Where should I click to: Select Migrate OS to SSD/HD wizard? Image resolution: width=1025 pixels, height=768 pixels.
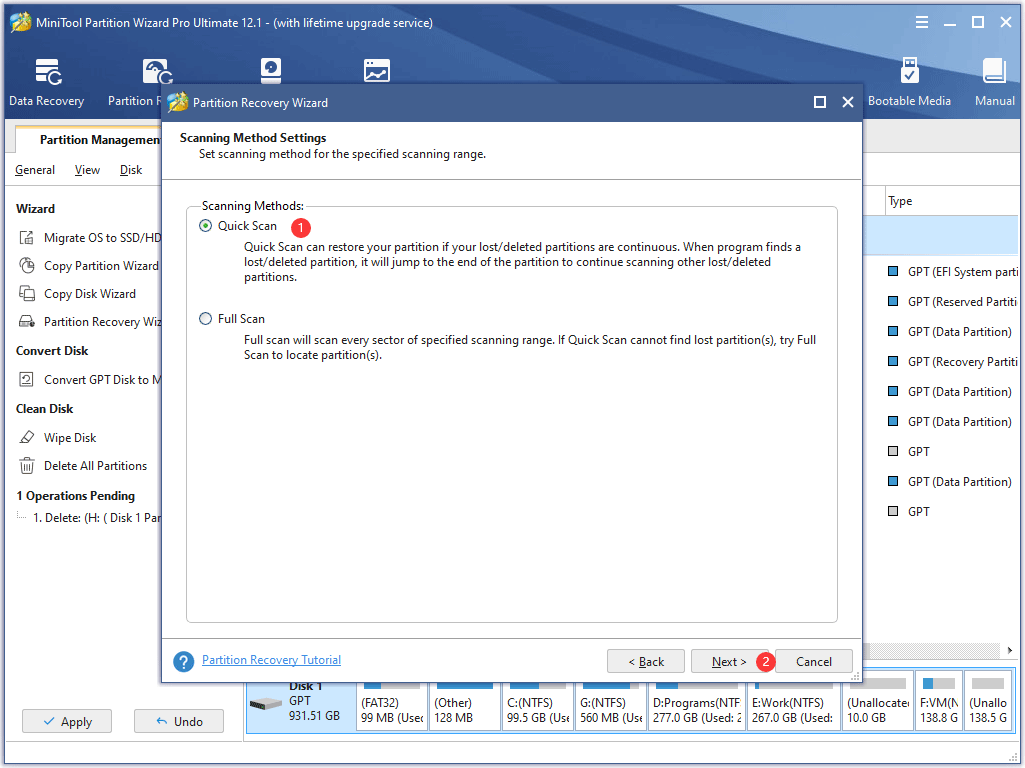click(102, 237)
